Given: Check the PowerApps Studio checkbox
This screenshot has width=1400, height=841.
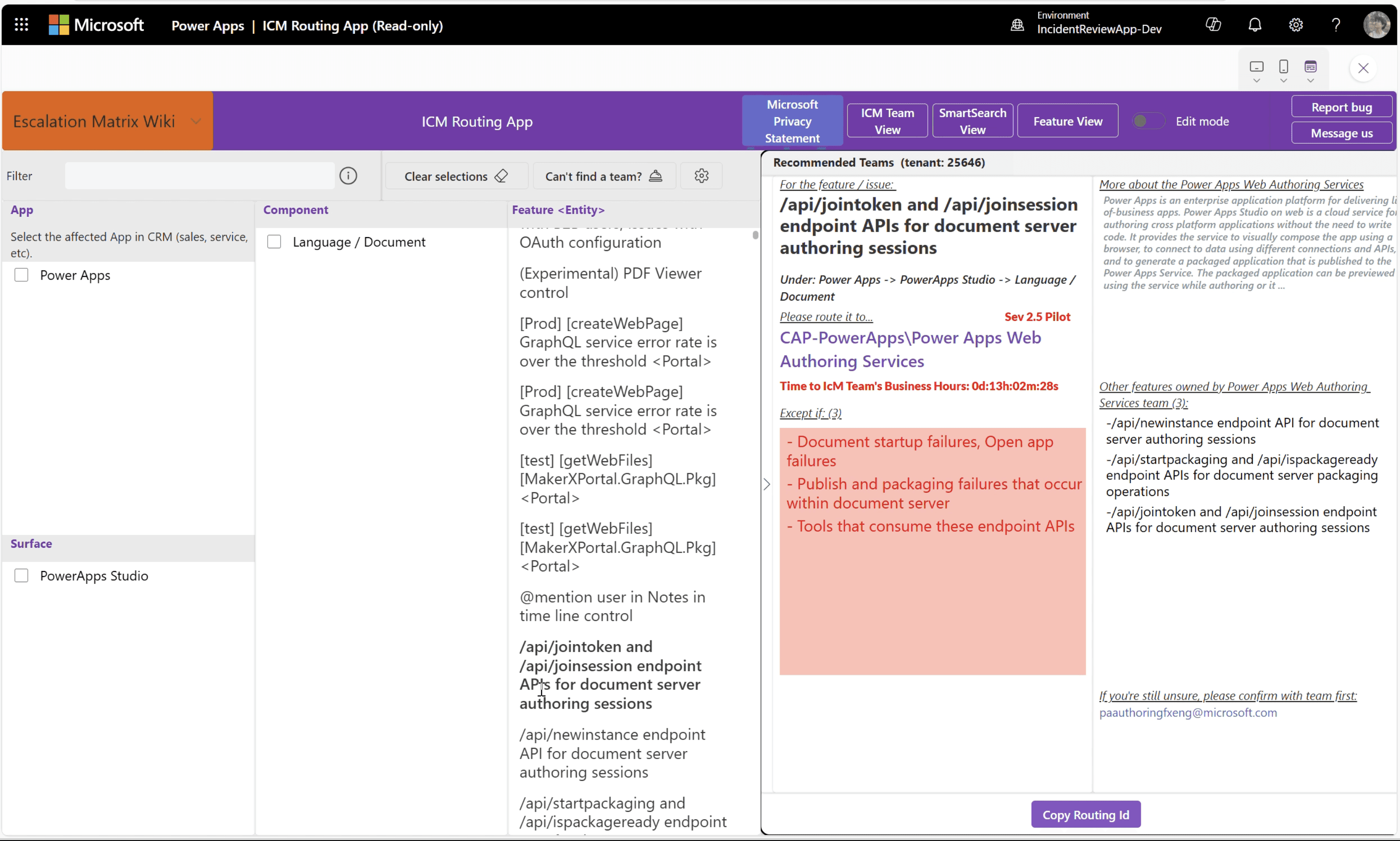Looking at the screenshot, I should [22, 575].
